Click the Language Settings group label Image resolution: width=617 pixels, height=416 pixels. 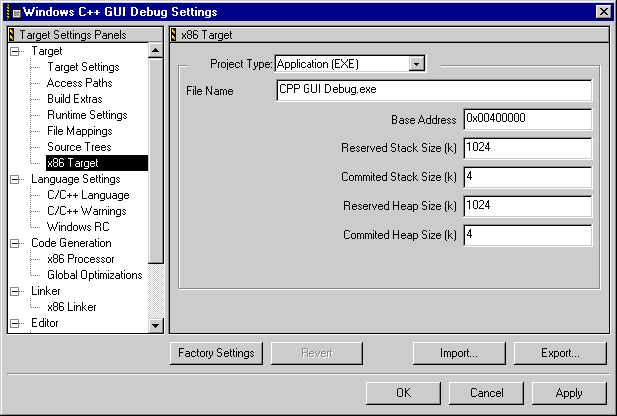point(76,179)
